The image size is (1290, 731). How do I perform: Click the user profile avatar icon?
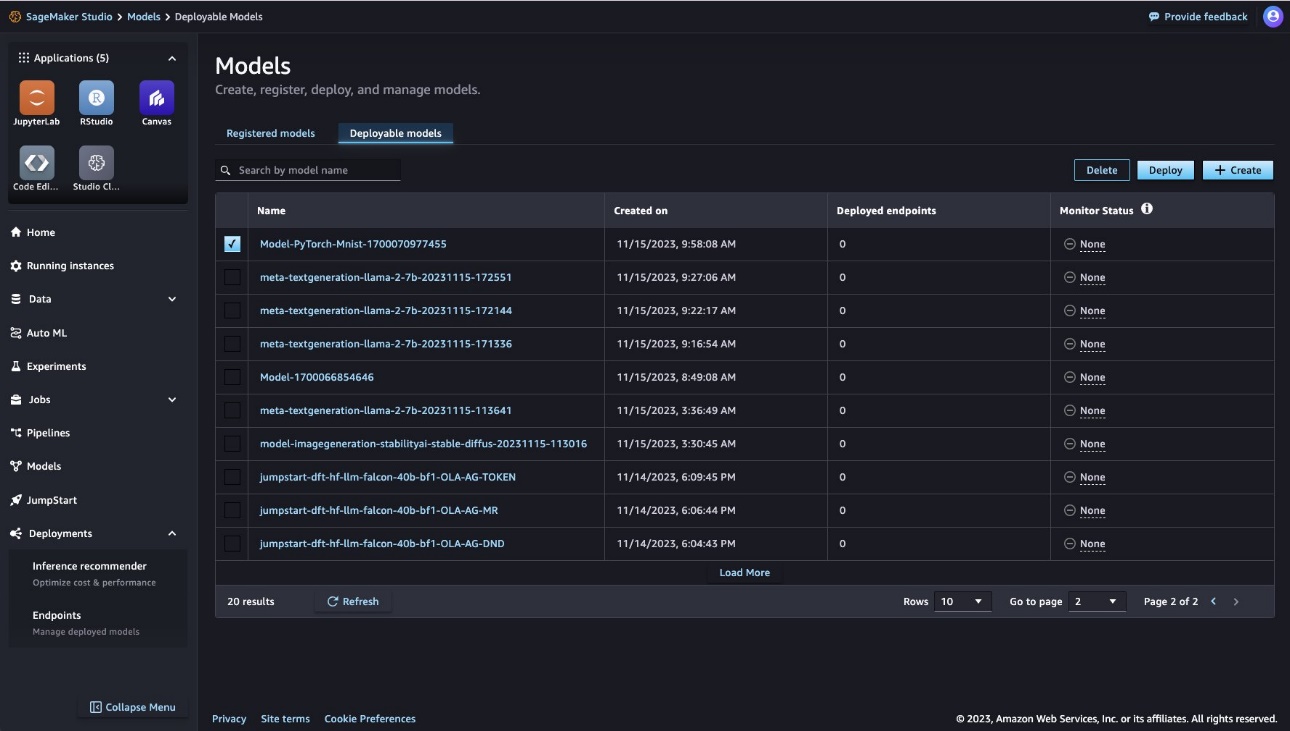click(x=1273, y=16)
